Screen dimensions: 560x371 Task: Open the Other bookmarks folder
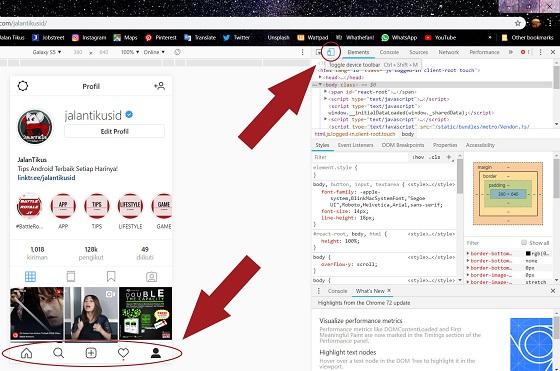[x=527, y=37]
